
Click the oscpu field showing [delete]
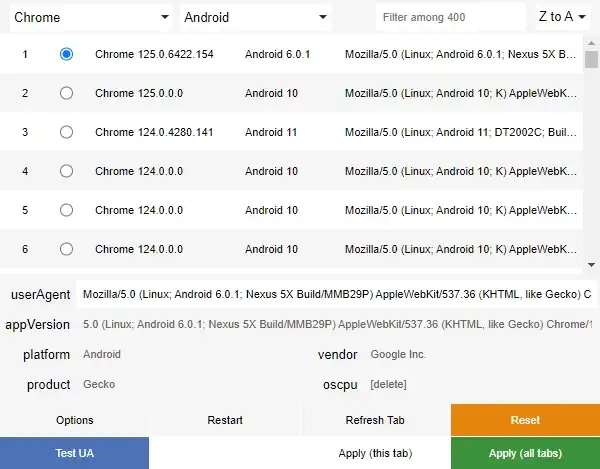480,384
